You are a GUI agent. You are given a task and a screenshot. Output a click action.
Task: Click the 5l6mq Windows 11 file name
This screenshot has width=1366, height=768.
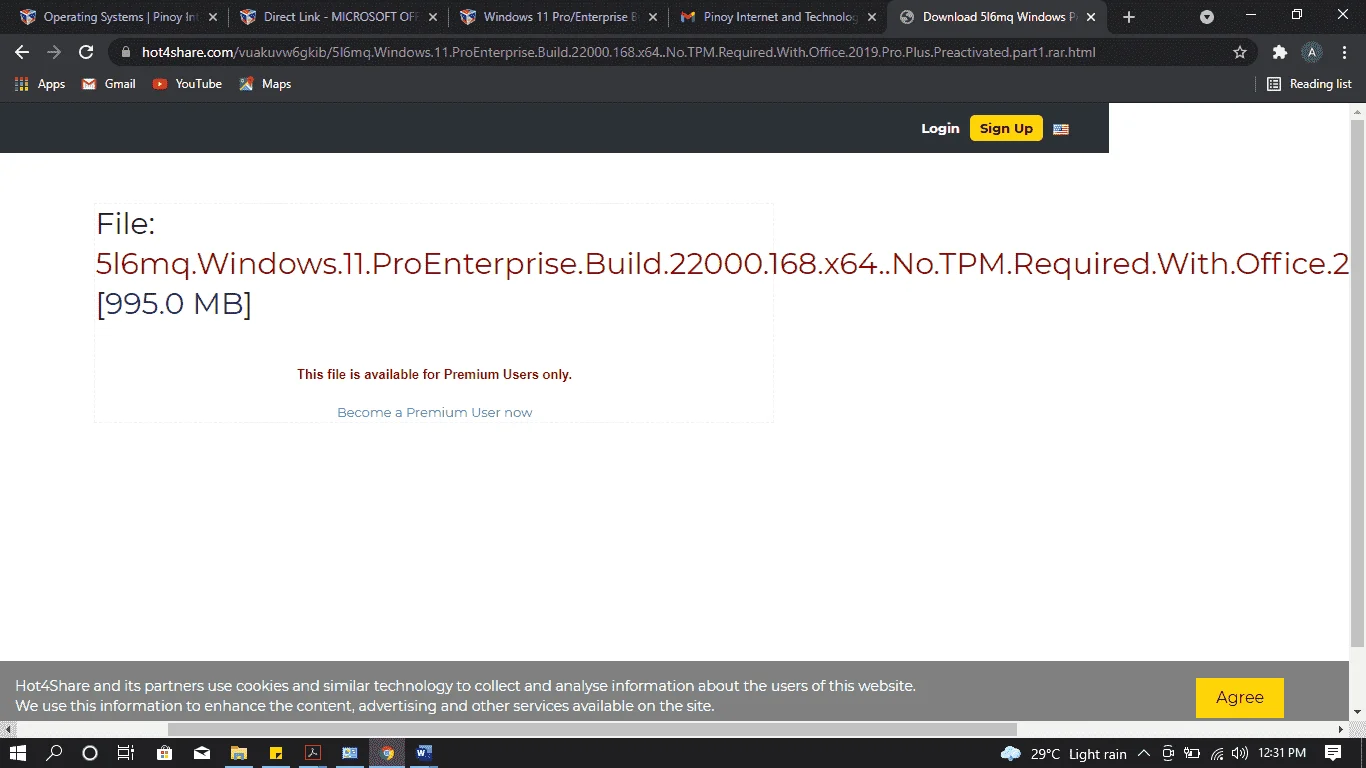[x=723, y=264]
